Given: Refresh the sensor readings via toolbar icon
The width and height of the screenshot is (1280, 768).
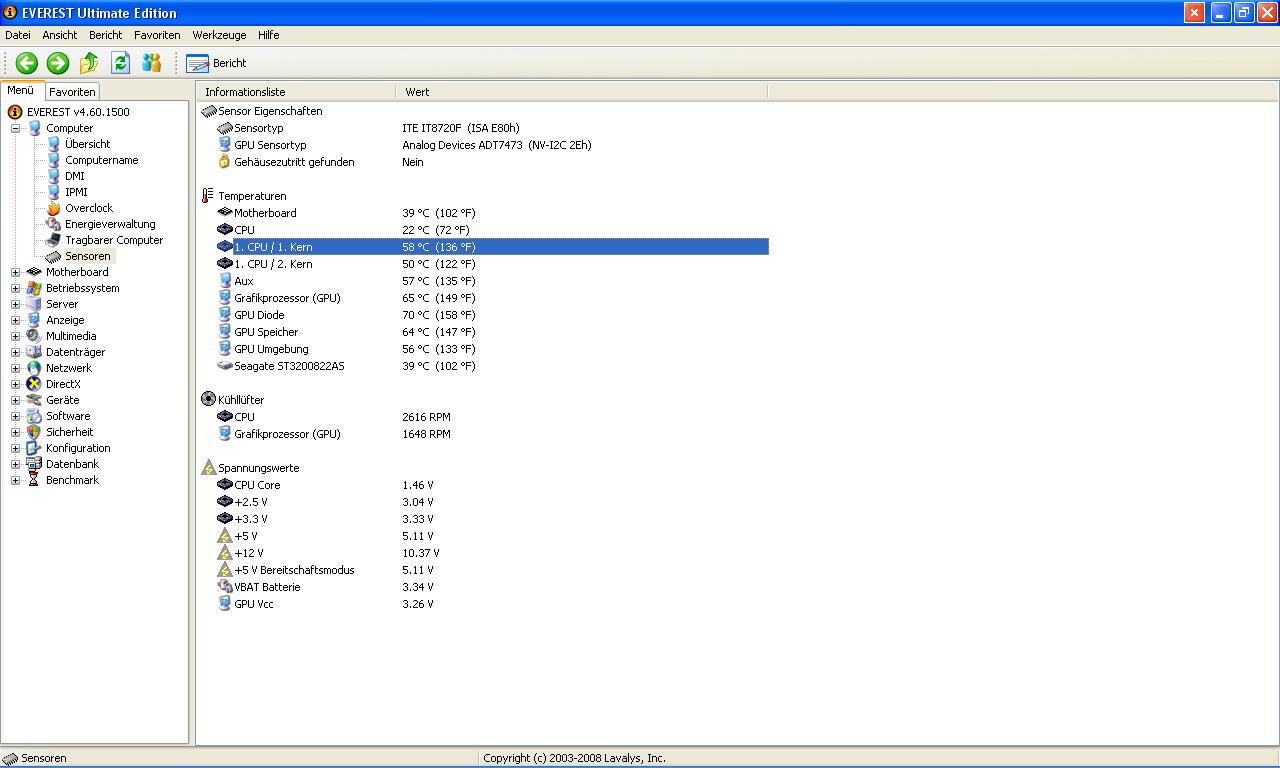Looking at the screenshot, I should pyautogui.click(x=120, y=63).
